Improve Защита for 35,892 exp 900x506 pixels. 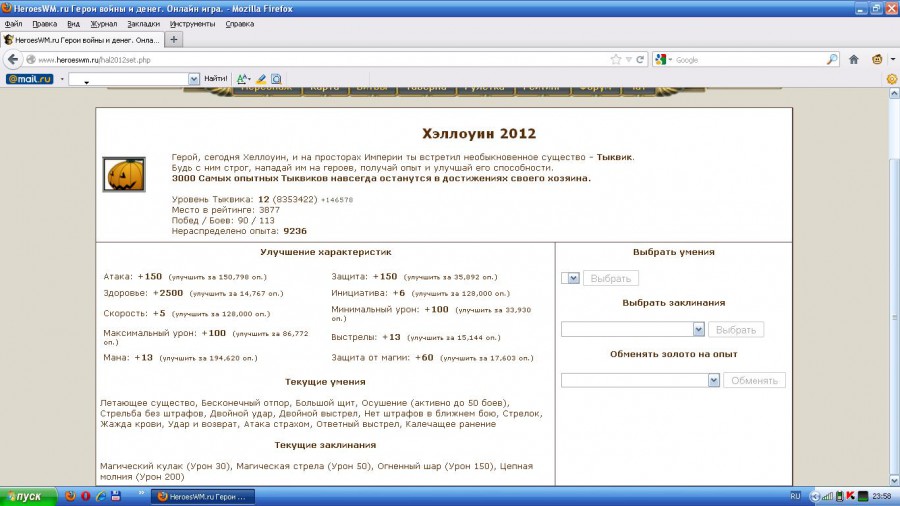[x=450, y=277]
